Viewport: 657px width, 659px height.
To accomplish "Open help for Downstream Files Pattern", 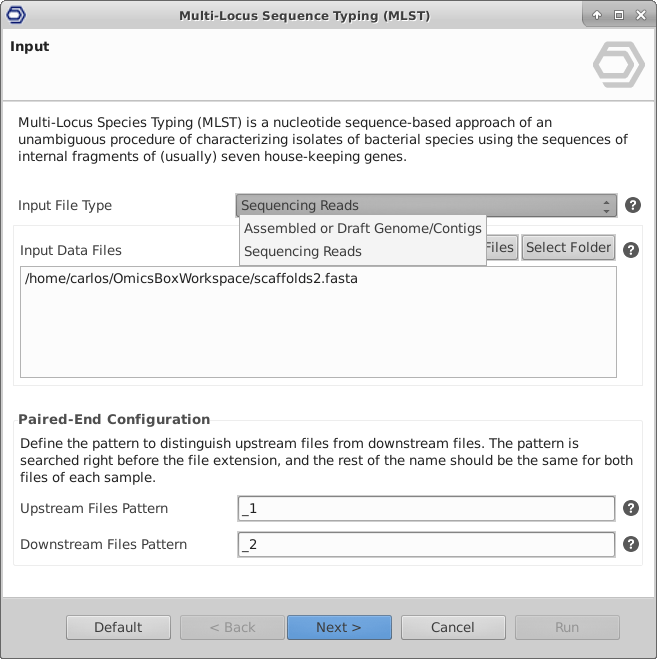I will 630,544.
